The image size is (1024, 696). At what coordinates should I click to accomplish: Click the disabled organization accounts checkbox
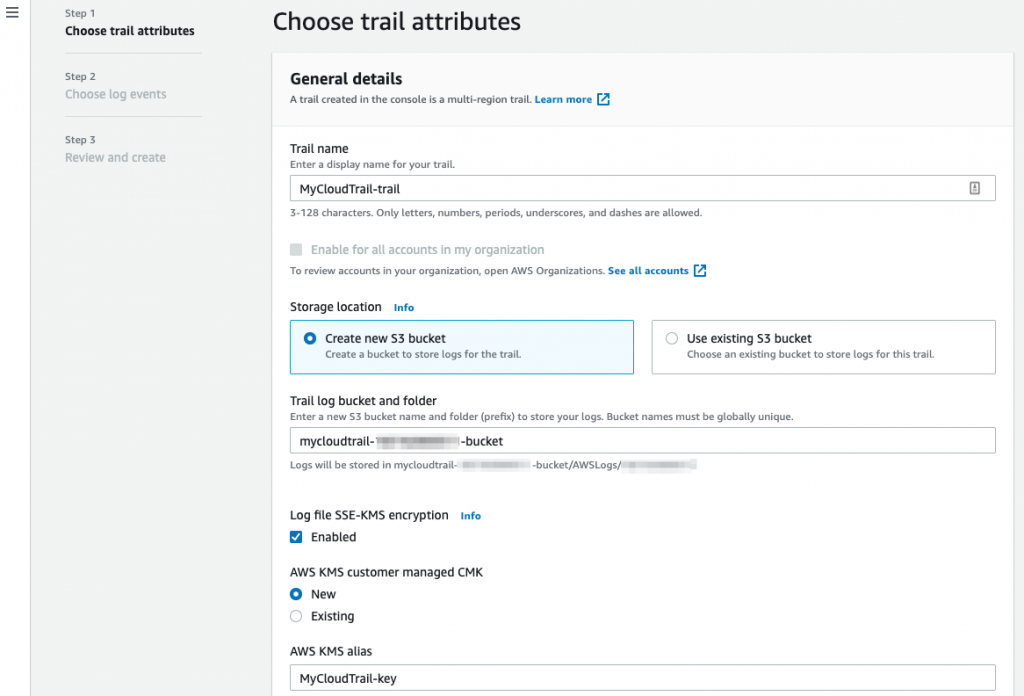(x=296, y=249)
